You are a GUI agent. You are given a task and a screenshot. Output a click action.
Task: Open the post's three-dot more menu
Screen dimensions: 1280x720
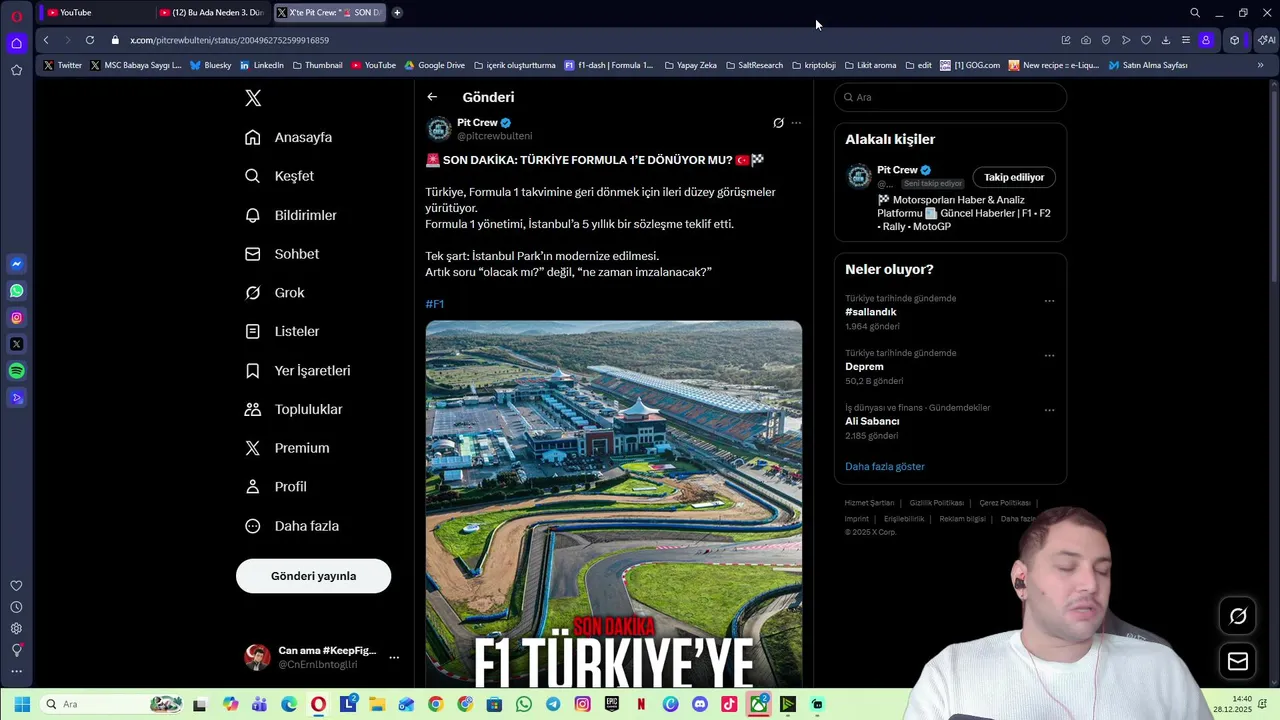796,123
